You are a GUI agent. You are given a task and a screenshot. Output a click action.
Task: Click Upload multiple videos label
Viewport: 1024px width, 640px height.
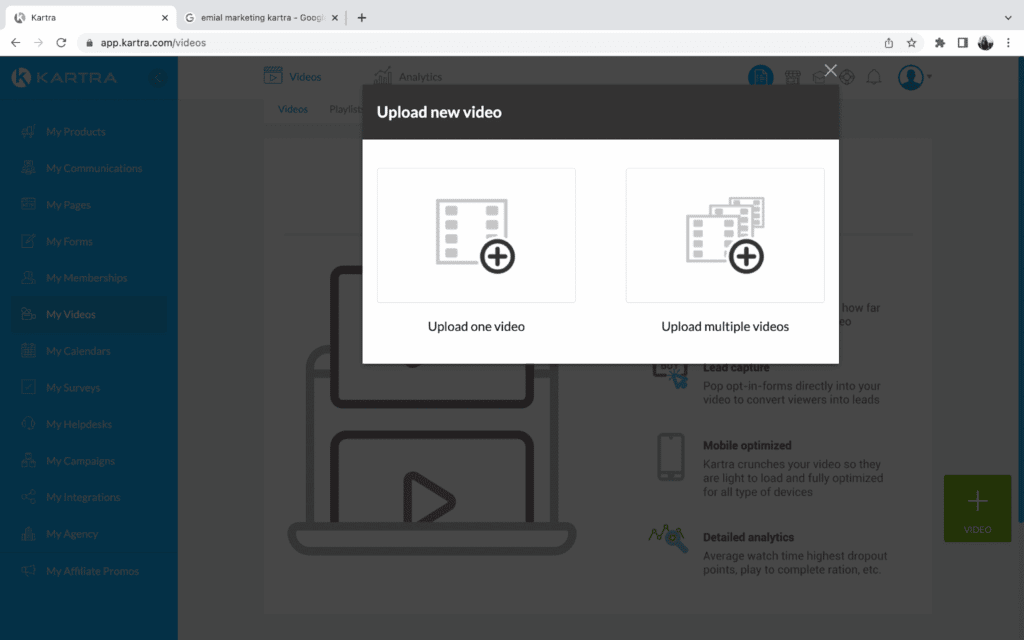coord(725,327)
